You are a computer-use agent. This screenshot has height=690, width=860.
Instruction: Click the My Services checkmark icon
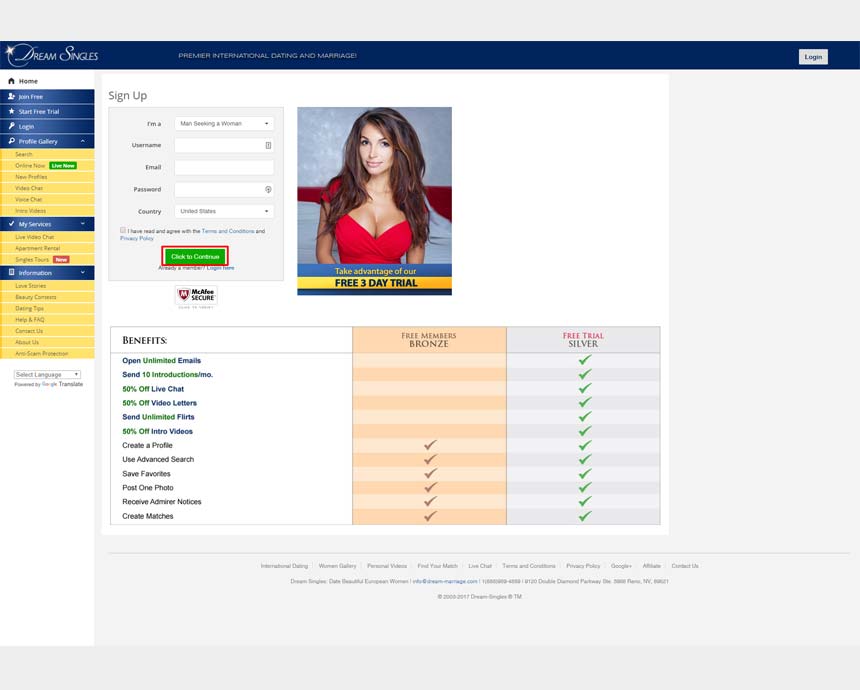click(11, 224)
